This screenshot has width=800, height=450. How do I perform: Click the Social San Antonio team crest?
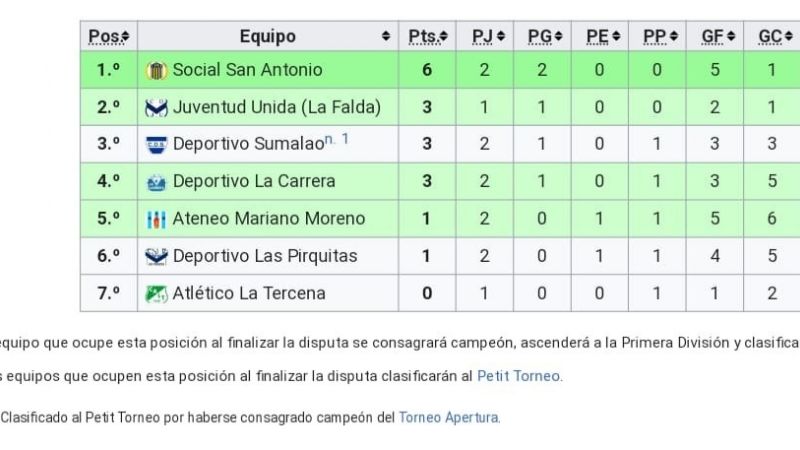[x=155, y=70]
